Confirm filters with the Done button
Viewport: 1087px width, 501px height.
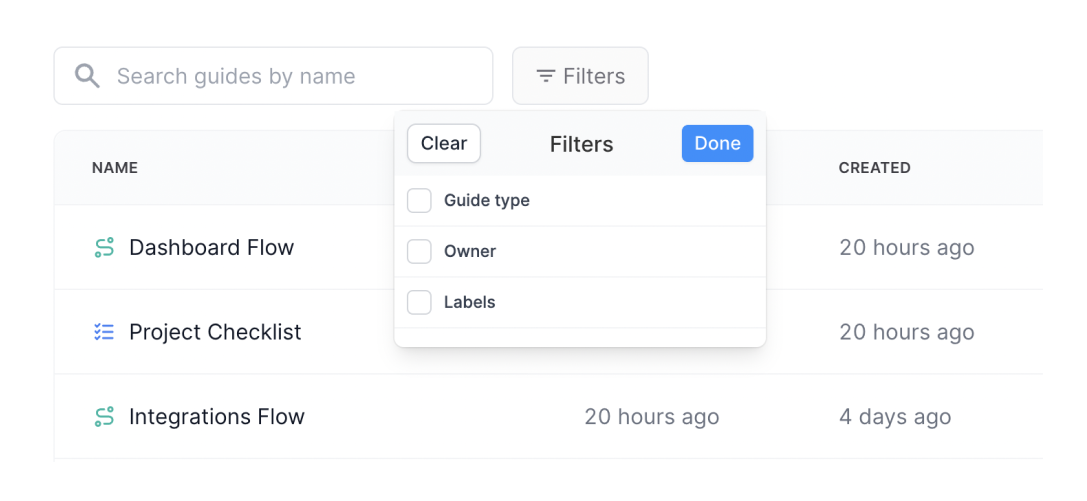pos(717,143)
